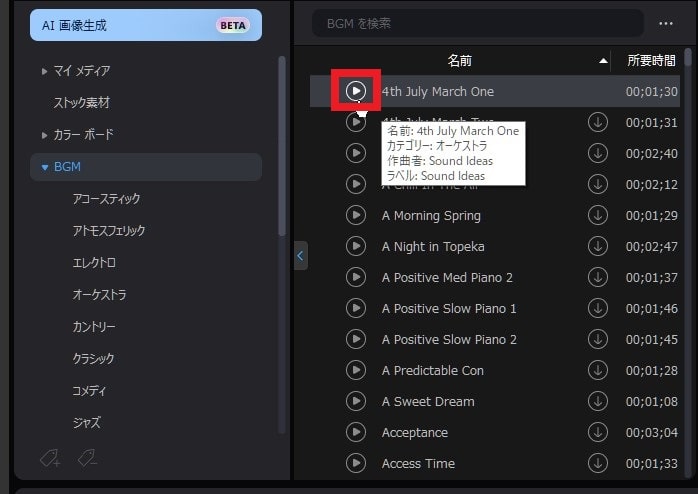
Task: Click the remove tag icon at bottom
Action: click(87, 458)
